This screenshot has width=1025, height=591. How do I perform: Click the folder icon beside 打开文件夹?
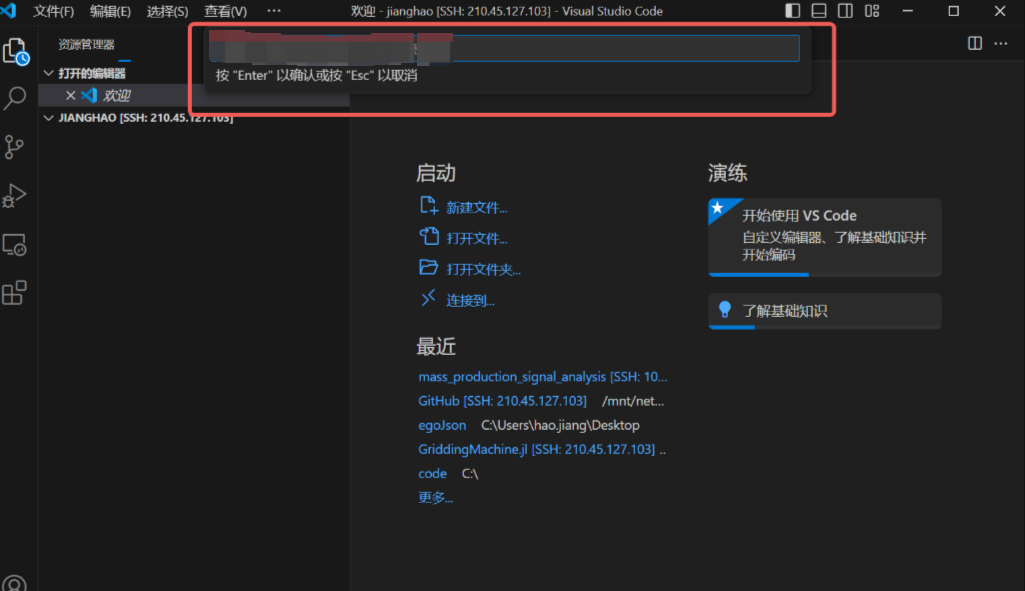click(x=428, y=267)
